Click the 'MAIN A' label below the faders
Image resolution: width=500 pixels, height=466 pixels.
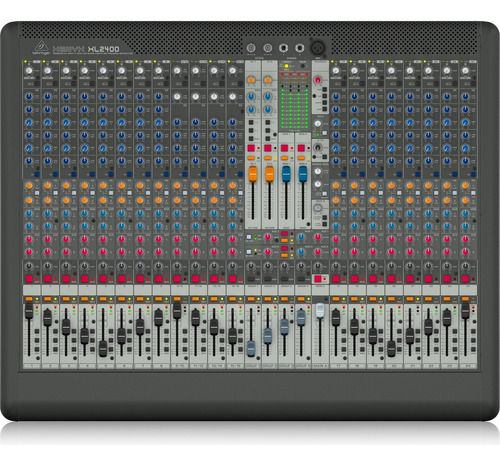coord(320,366)
